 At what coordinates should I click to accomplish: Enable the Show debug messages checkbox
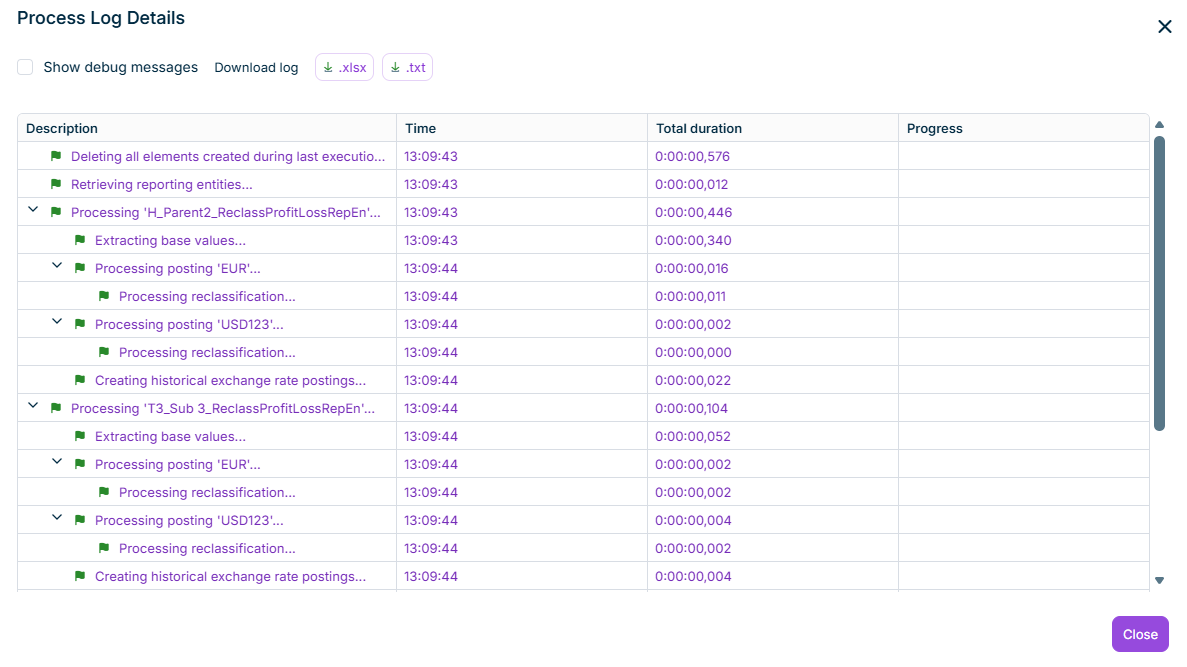pyautogui.click(x=25, y=67)
